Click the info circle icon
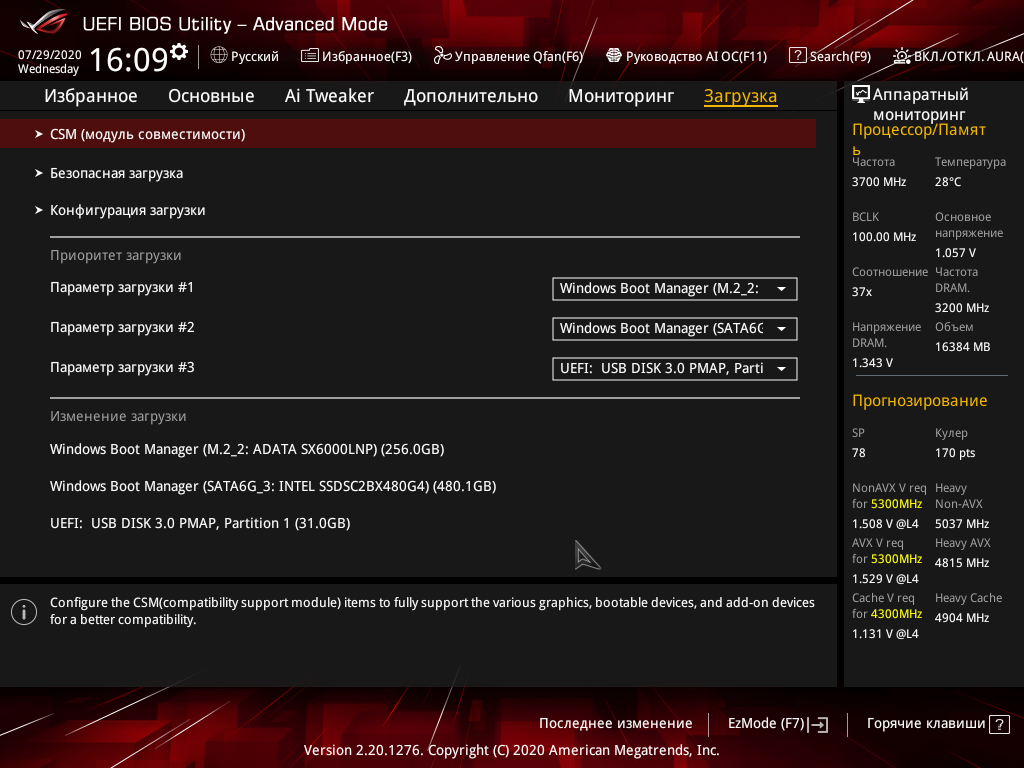Viewport: 1024px width, 768px height. 24,612
